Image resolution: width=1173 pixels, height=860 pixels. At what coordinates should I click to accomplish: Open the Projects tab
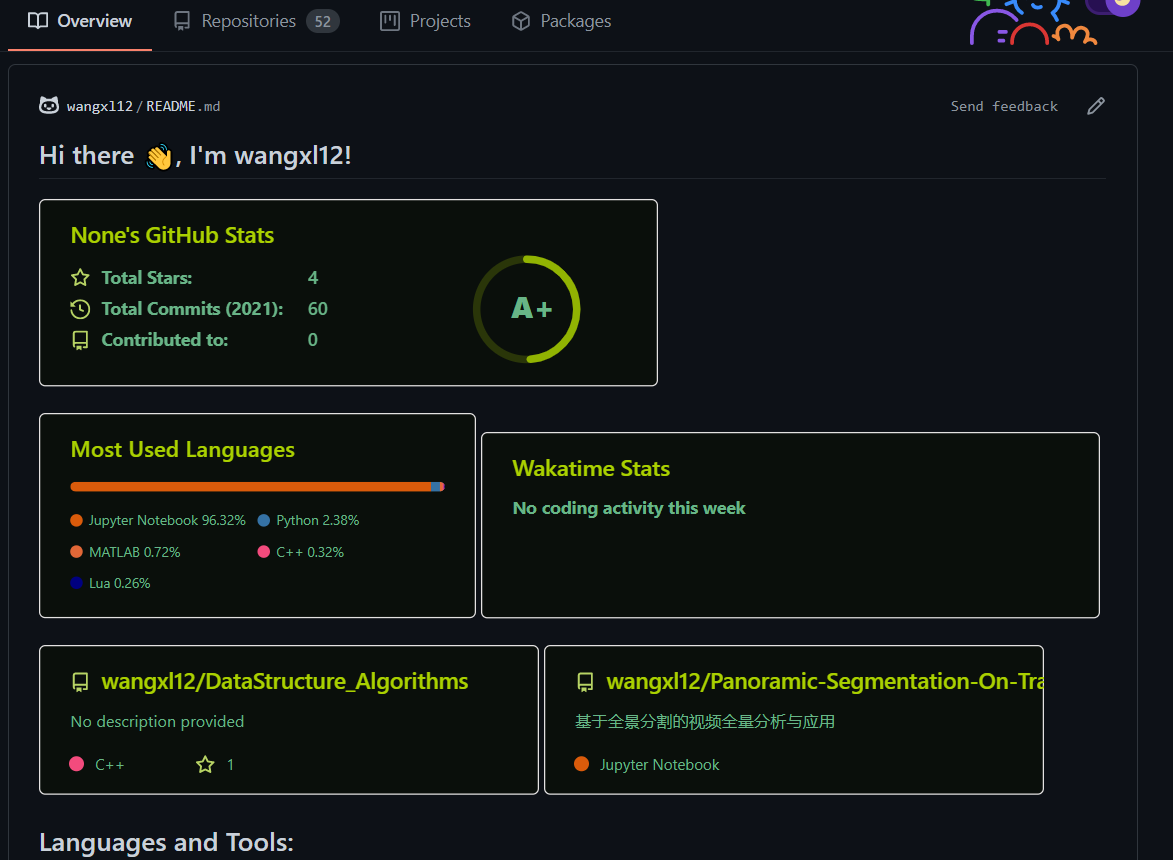pos(425,21)
